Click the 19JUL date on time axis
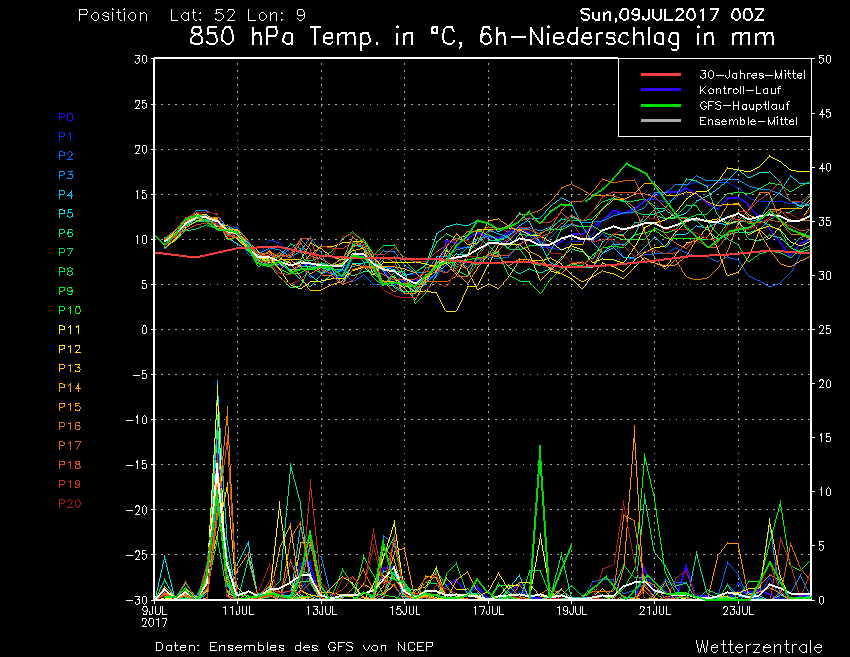850x657 pixels. click(570, 609)
